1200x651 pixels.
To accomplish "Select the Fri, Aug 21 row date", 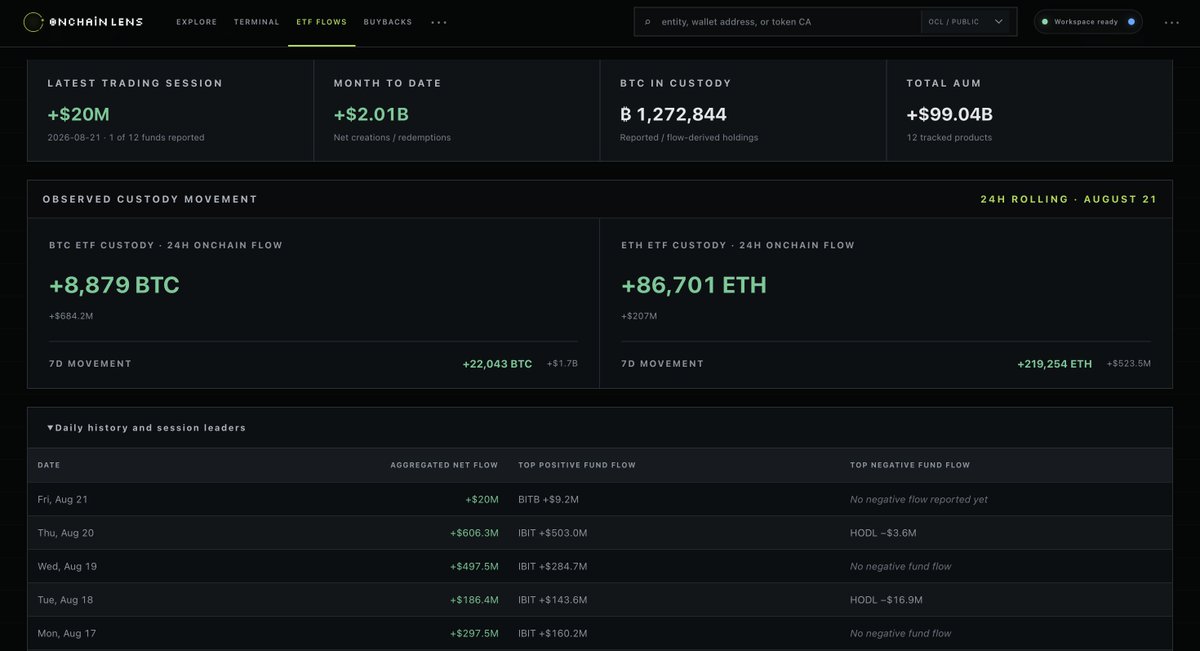I will coord(63,499).
